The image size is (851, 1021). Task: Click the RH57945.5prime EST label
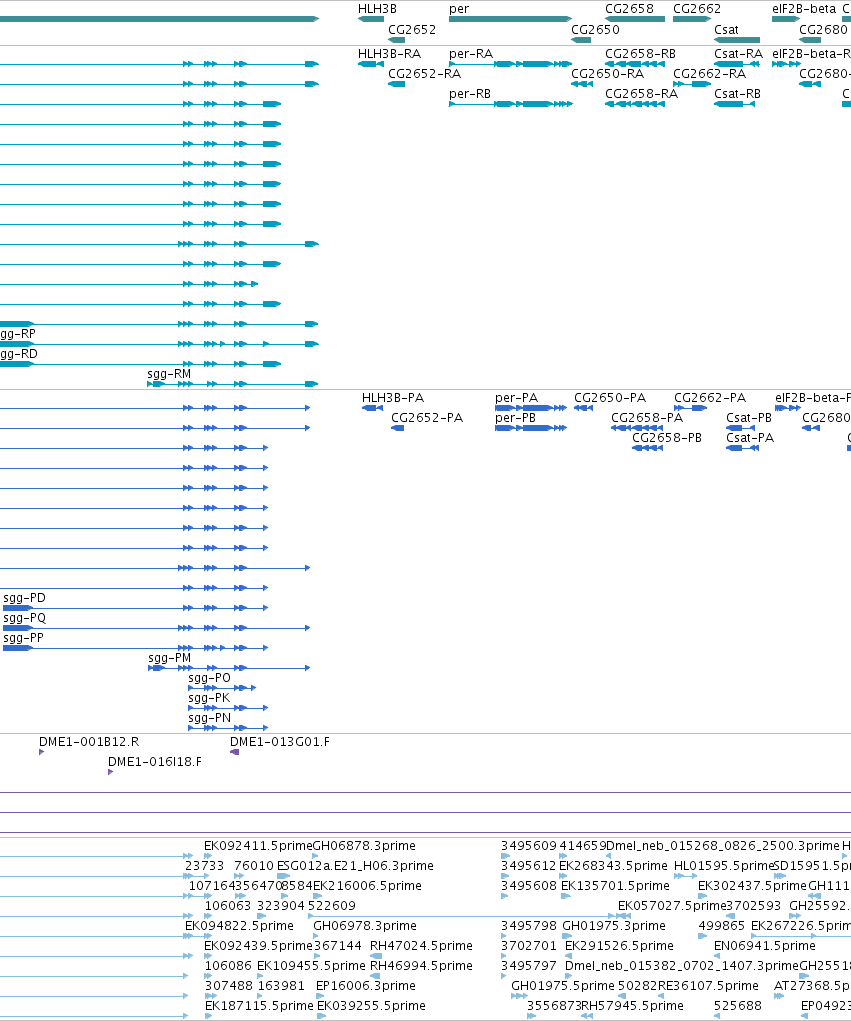(632, 1007)
